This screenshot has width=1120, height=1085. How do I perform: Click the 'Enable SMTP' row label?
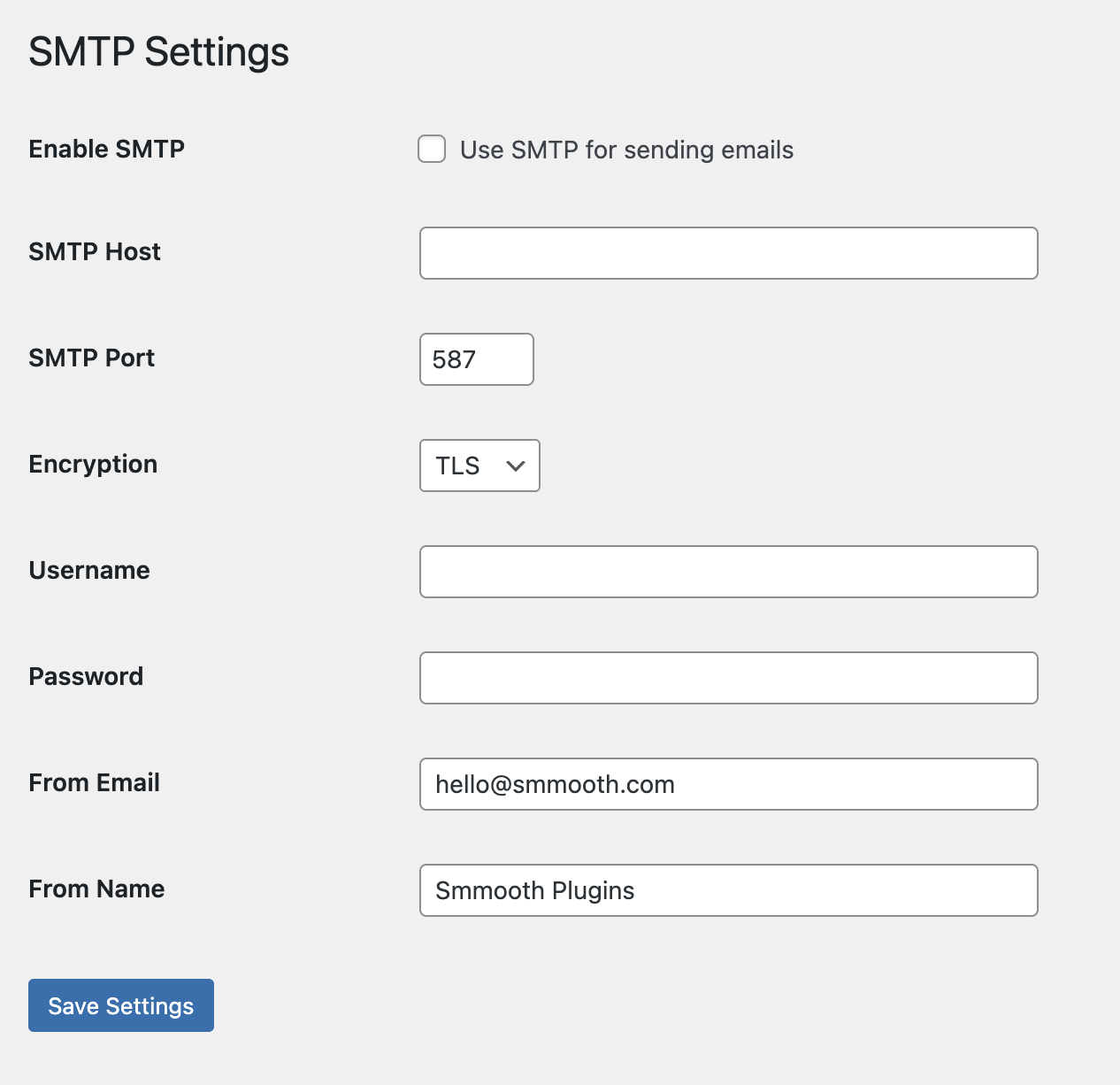(106, 149)
